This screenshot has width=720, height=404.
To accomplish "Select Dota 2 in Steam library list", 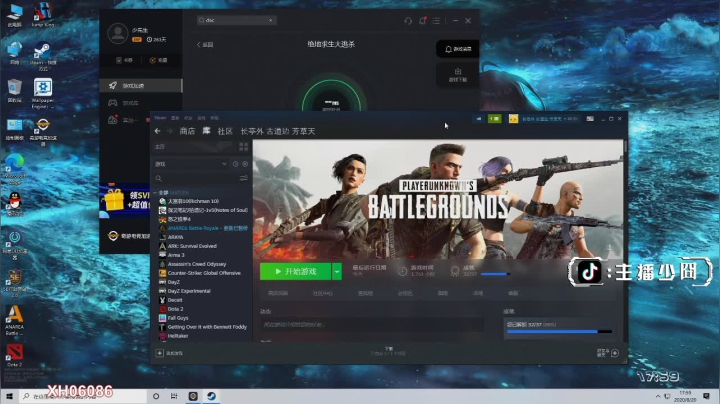I will pos(171,309).
